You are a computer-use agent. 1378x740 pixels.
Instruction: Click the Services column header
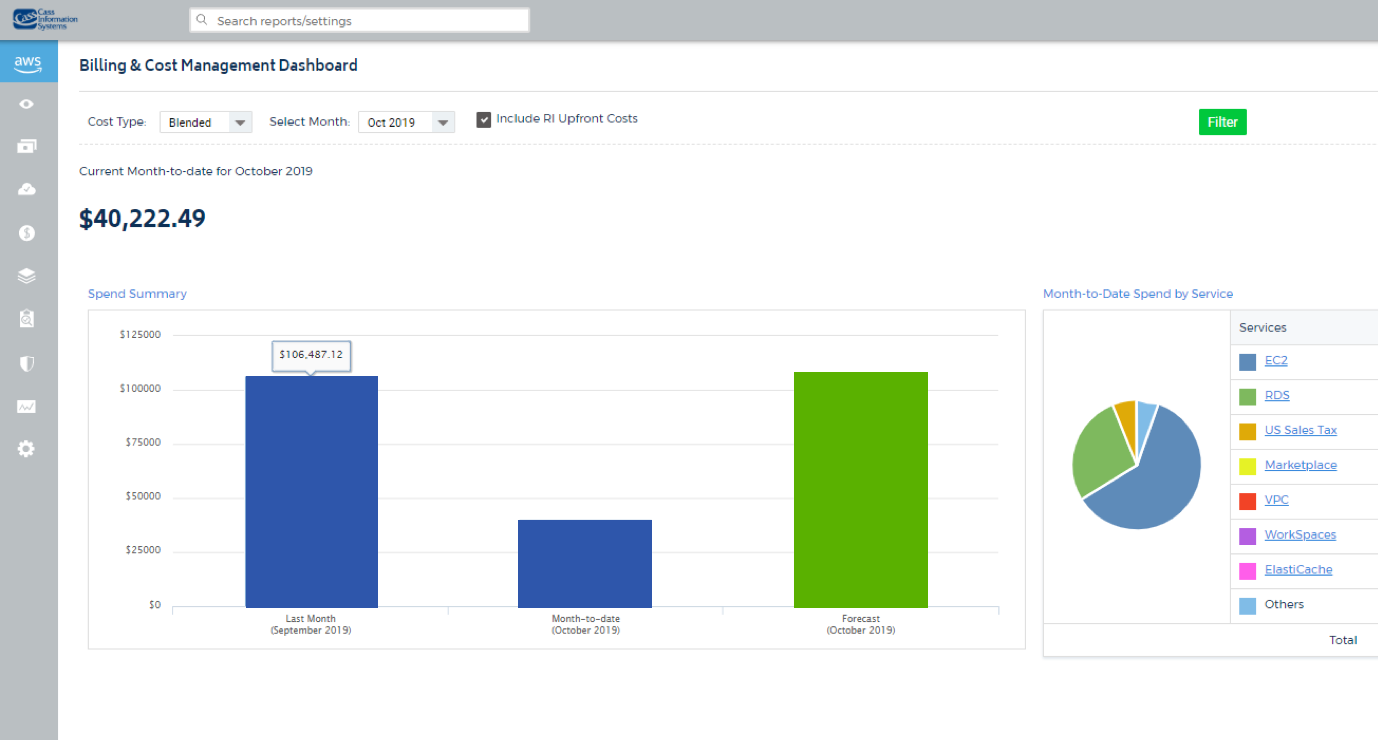tap(1263, 327)
